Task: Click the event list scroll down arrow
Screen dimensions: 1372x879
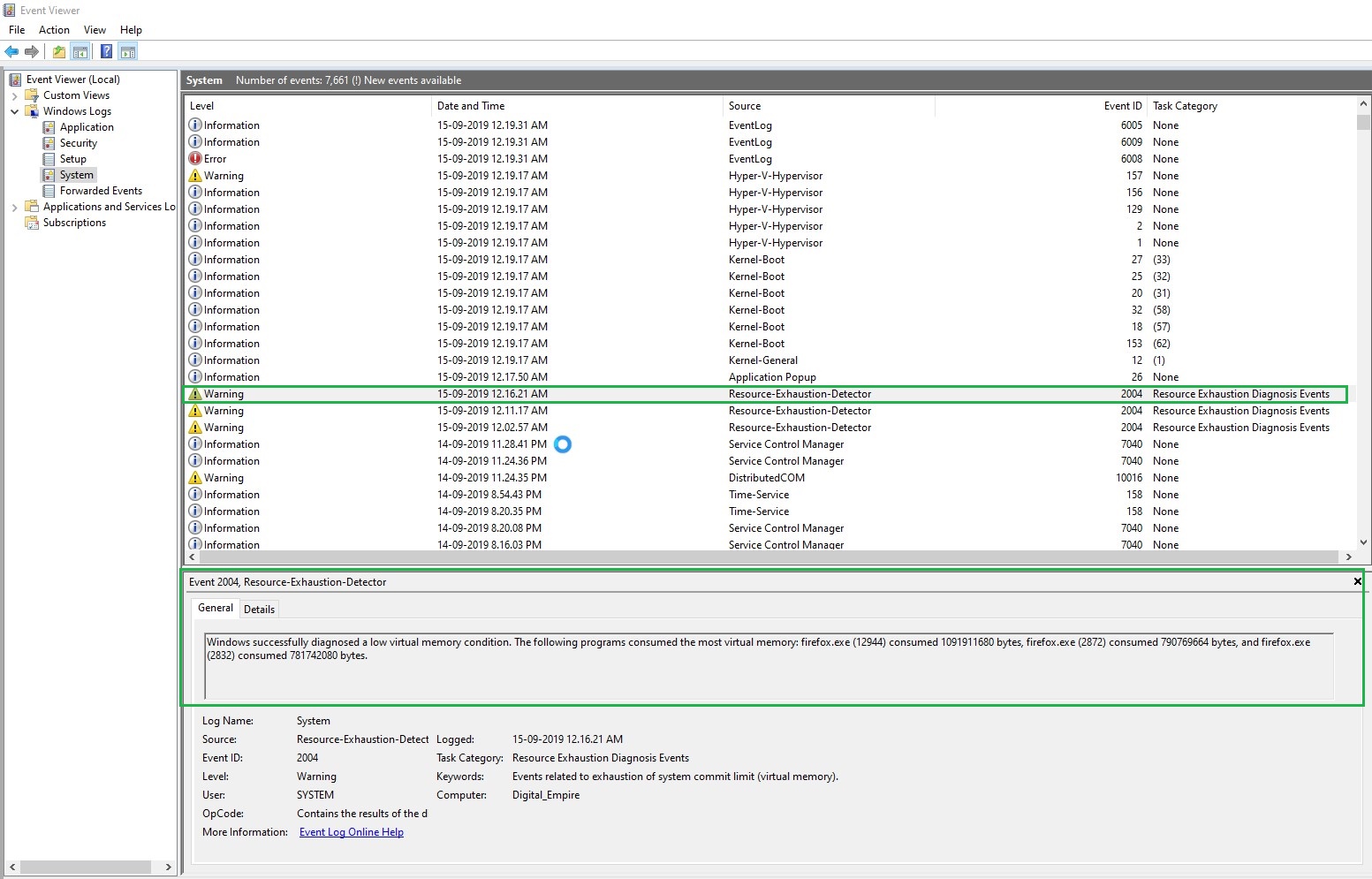Action: 1363,542
